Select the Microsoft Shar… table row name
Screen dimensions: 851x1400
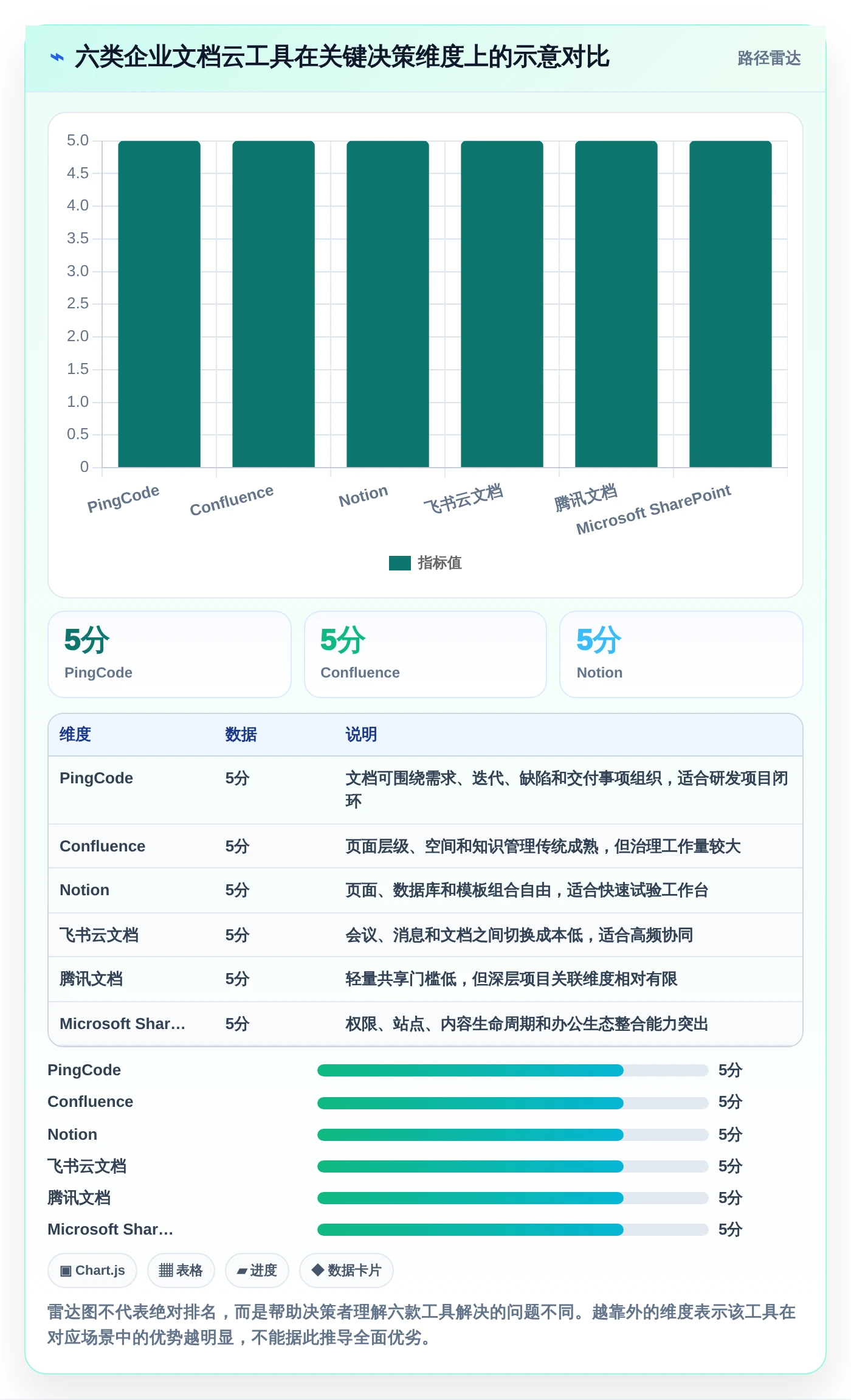tap(122, 1024)
